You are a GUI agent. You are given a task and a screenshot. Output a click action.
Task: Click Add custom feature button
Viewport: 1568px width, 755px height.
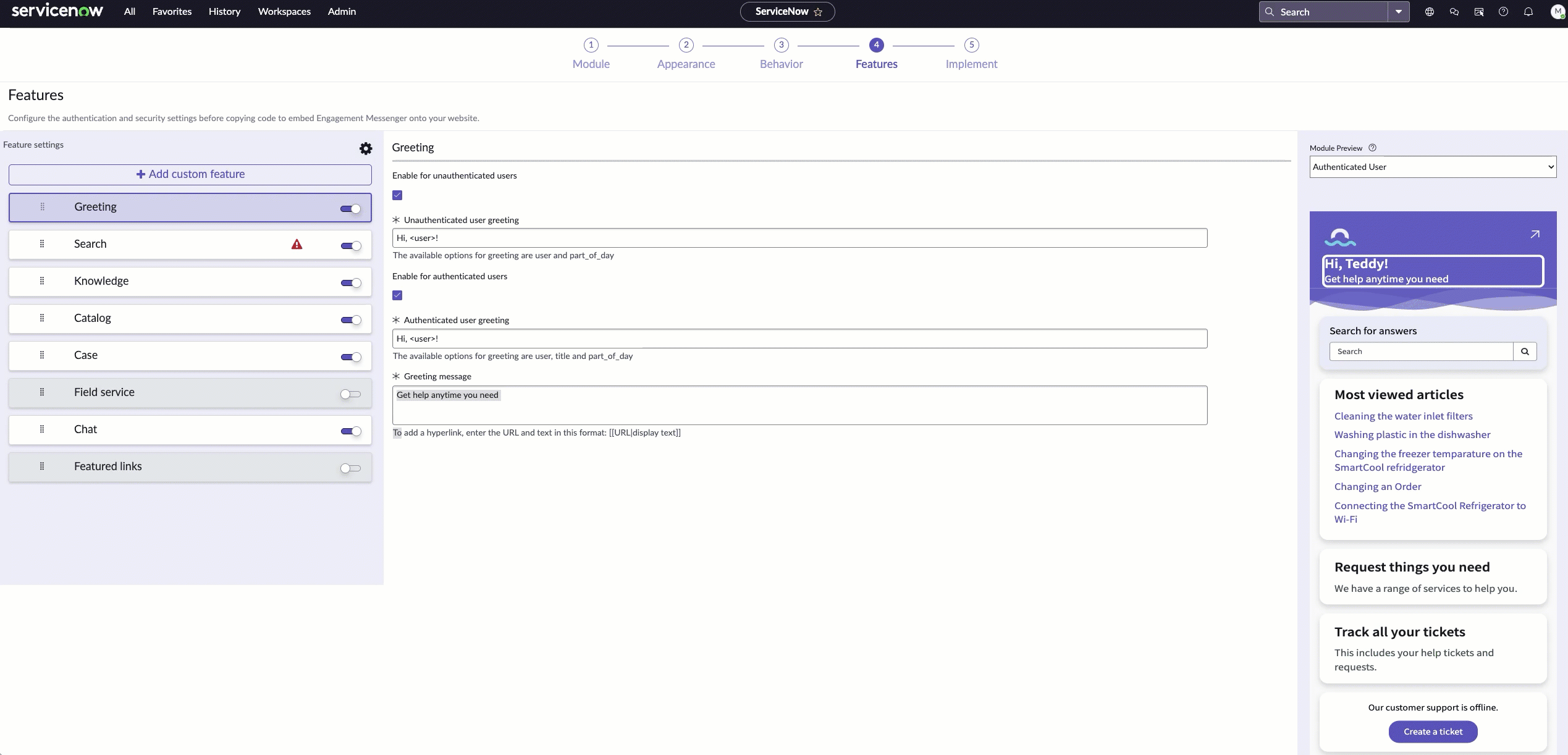tap(190, 174)
